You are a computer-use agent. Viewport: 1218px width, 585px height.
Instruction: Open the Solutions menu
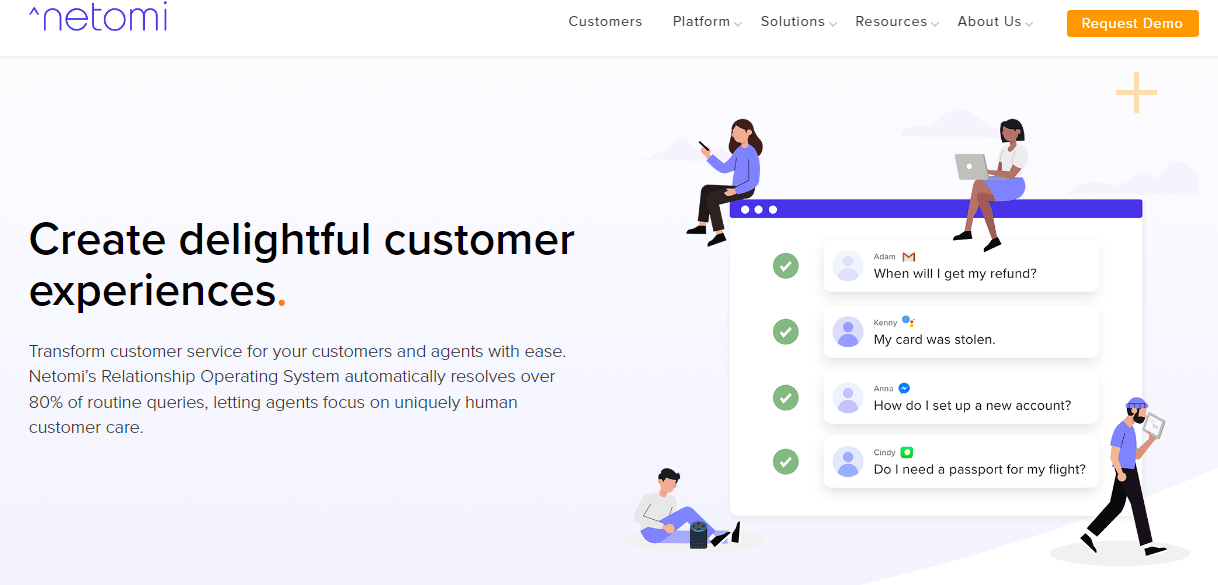[x=792, y=22]
